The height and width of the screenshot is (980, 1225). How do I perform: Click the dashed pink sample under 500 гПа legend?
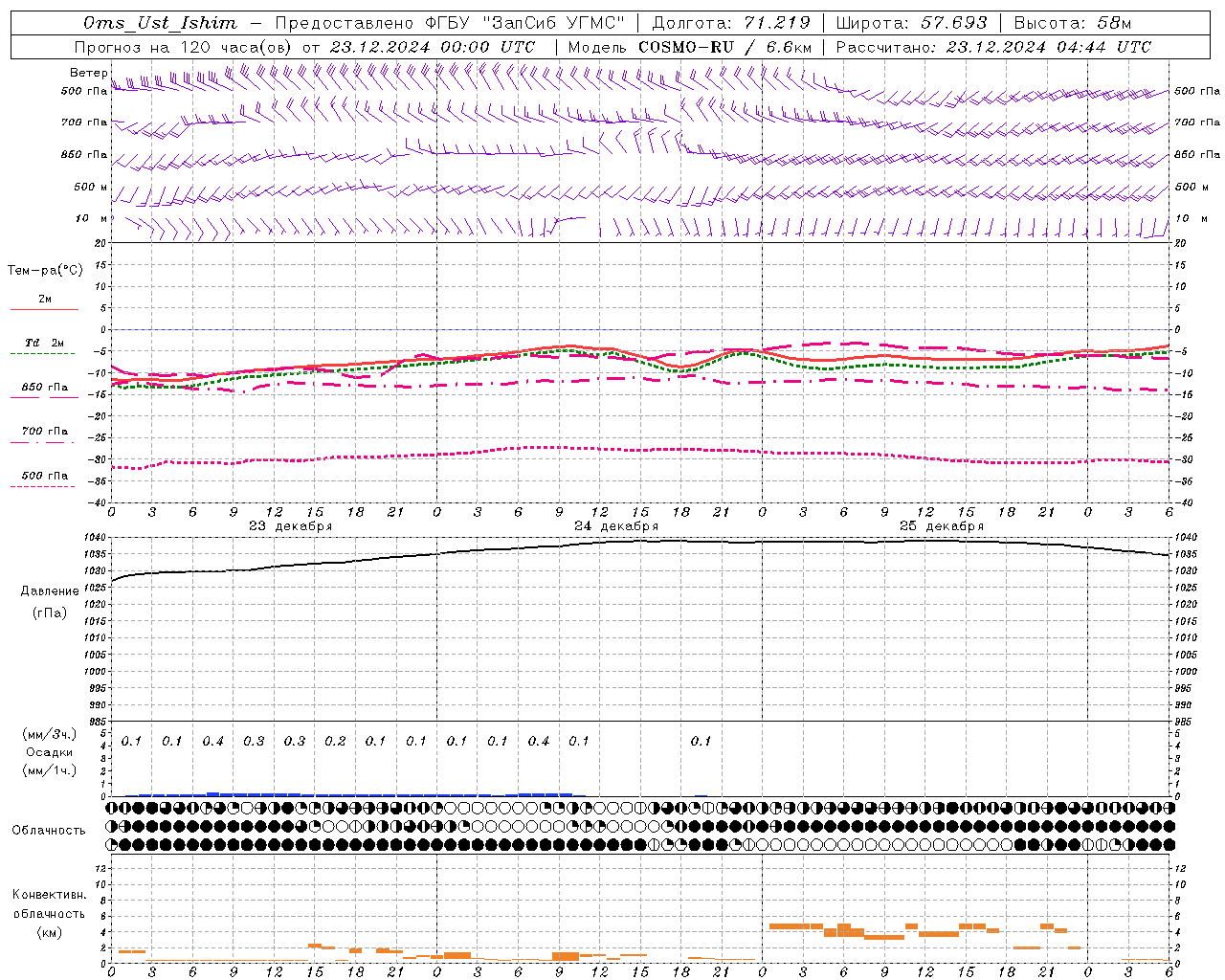(x=43, y=486)
